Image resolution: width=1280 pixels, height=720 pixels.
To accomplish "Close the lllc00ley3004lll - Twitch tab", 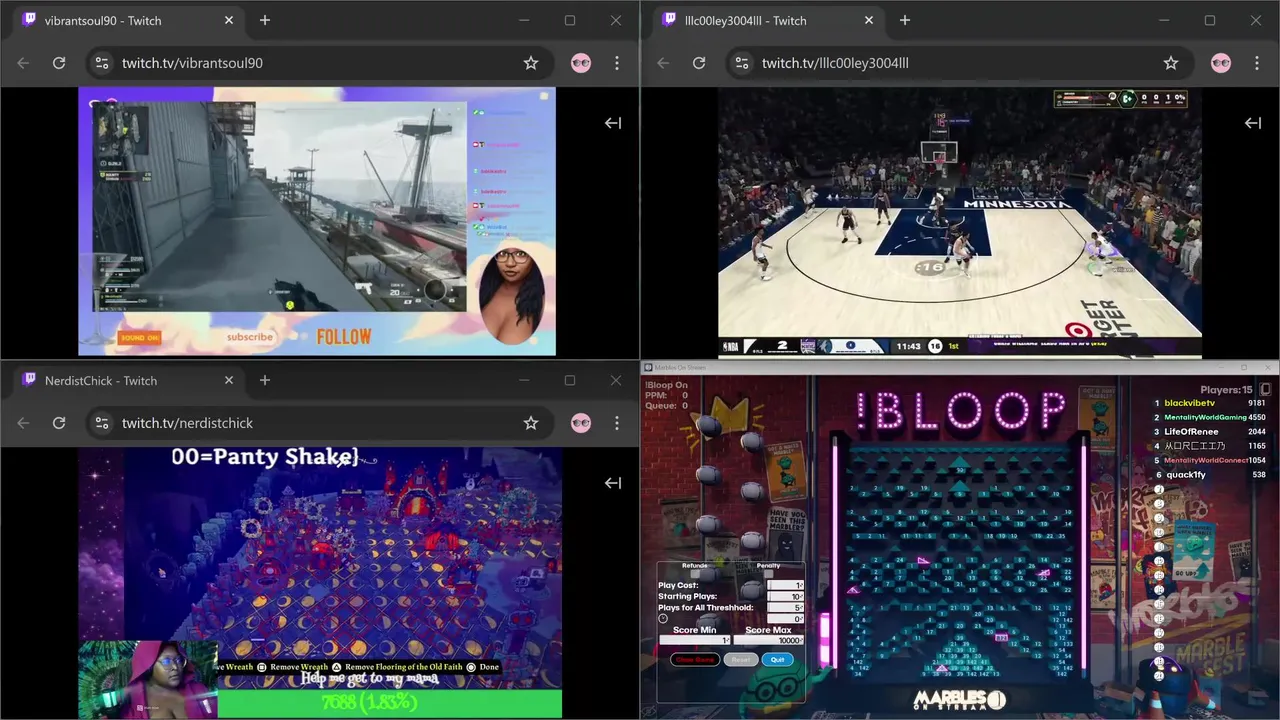I will point(869,20).
